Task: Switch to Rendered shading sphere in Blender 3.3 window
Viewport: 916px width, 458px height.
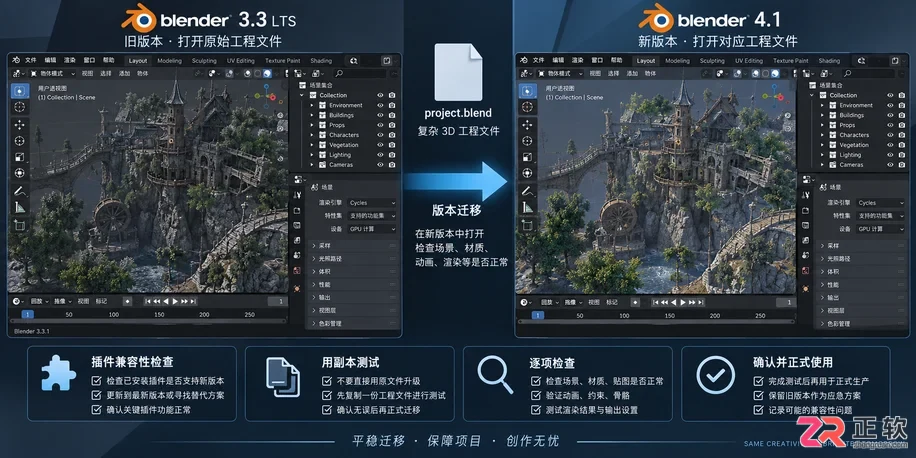Action: coord(267,74)
